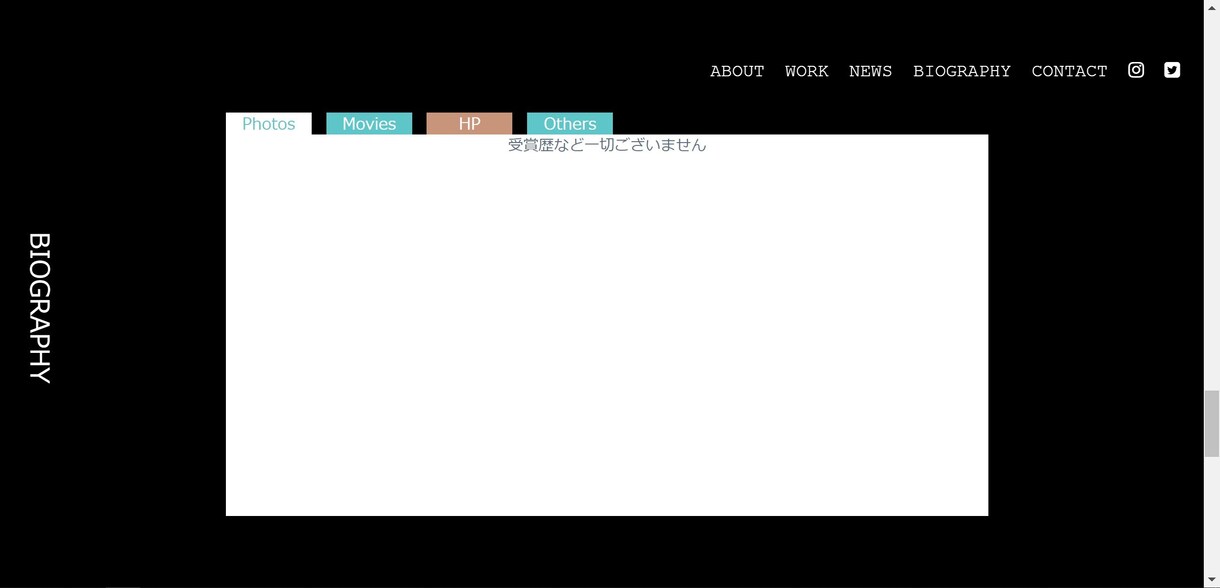Go to ABOUT in the navigation

click(x=737, y=71)
